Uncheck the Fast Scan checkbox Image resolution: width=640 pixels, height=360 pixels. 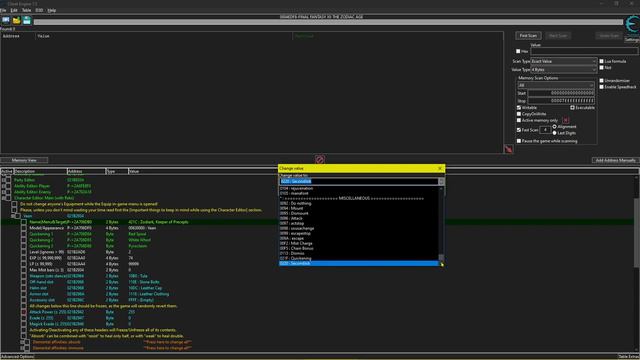coord(519,130)
